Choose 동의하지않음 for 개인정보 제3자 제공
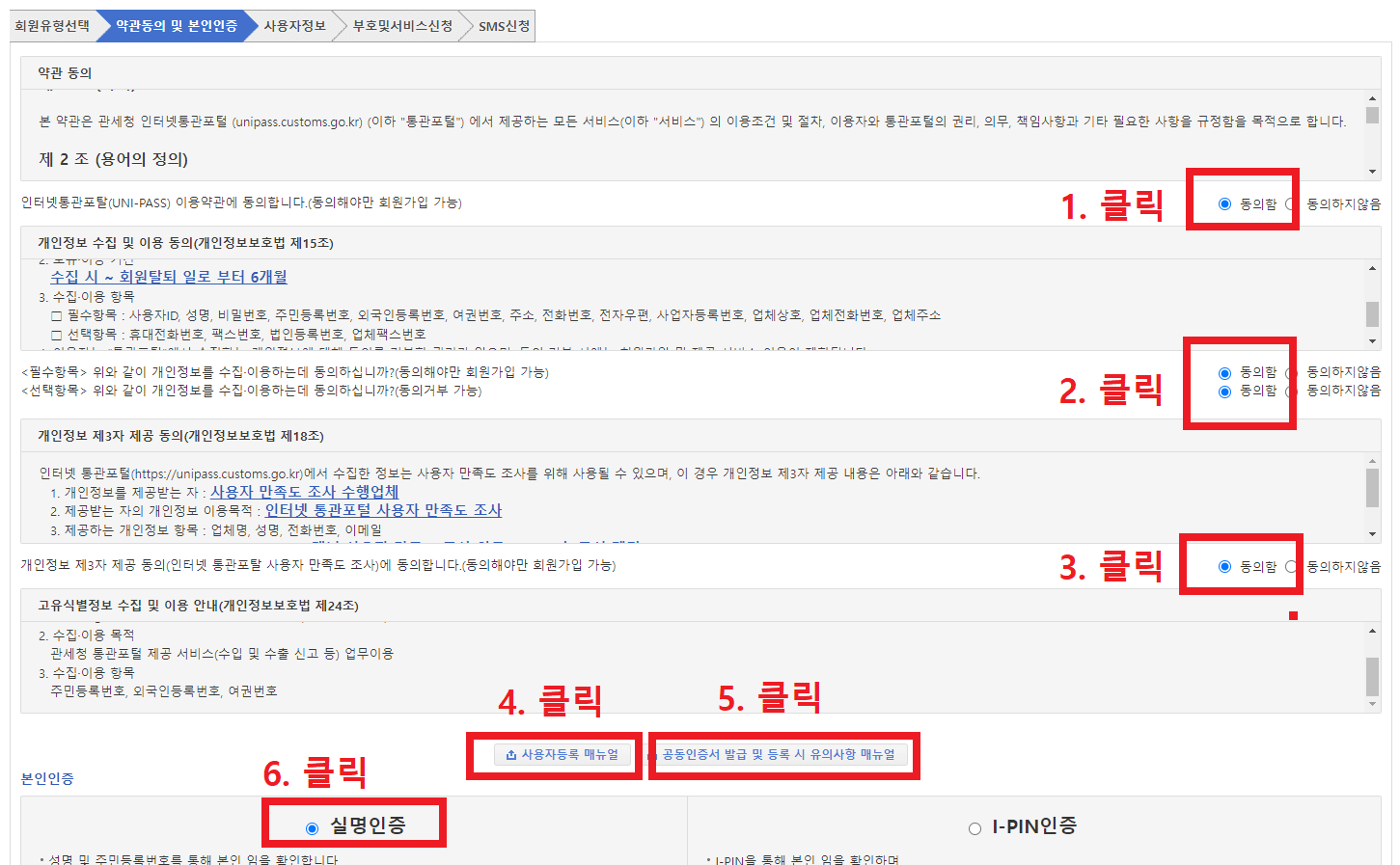This screenshot has width=1400, height=865. (1291, 566)
